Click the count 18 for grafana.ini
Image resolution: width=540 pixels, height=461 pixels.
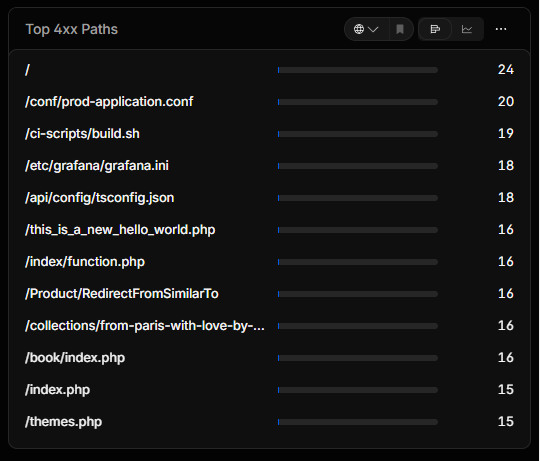click(506, 166)
